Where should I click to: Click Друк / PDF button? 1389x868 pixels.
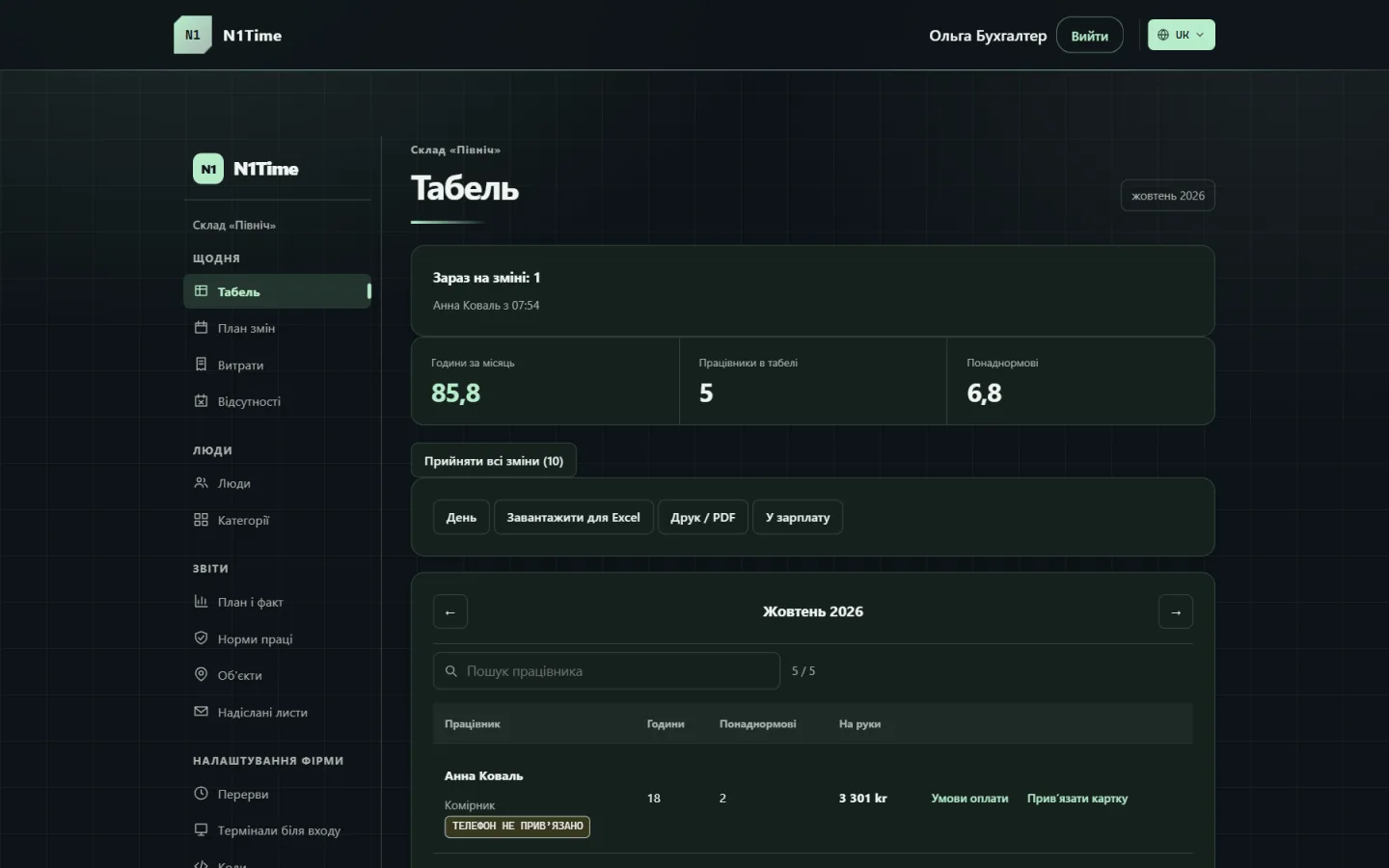tap(703, 517)
